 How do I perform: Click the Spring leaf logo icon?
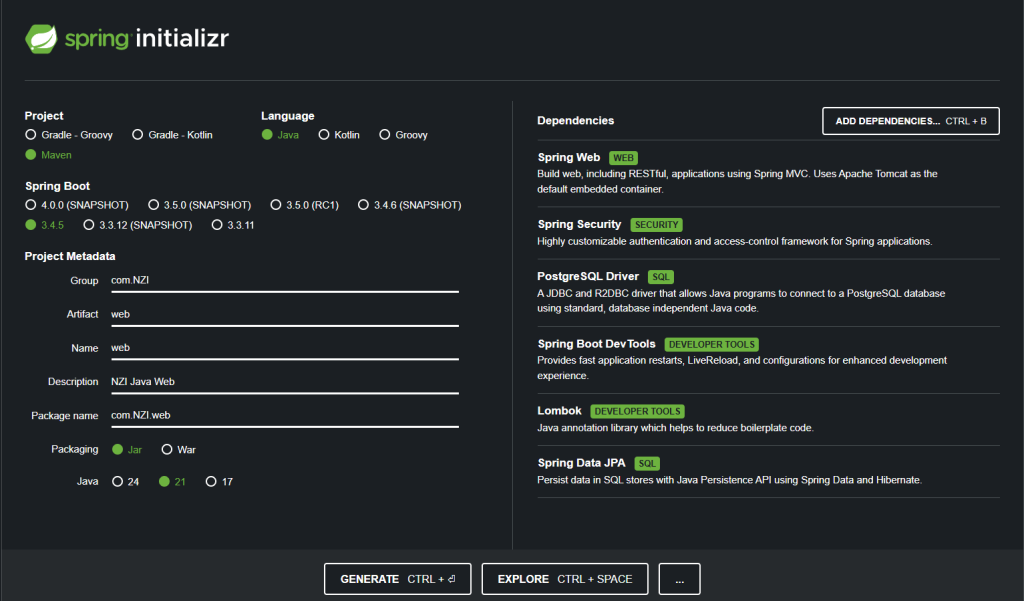click(x=41, y=39)
